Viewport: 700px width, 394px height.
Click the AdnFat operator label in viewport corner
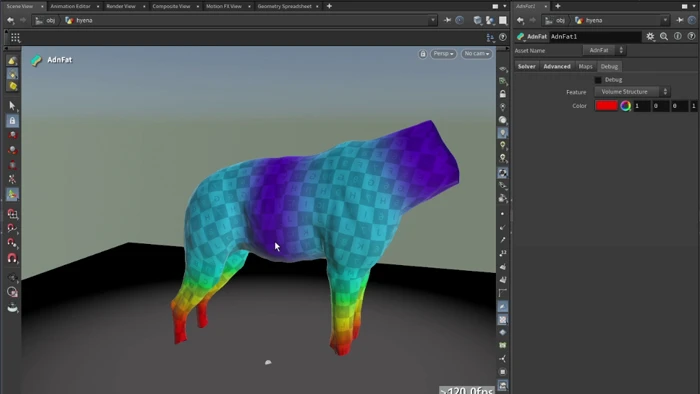tap(59, 60)
